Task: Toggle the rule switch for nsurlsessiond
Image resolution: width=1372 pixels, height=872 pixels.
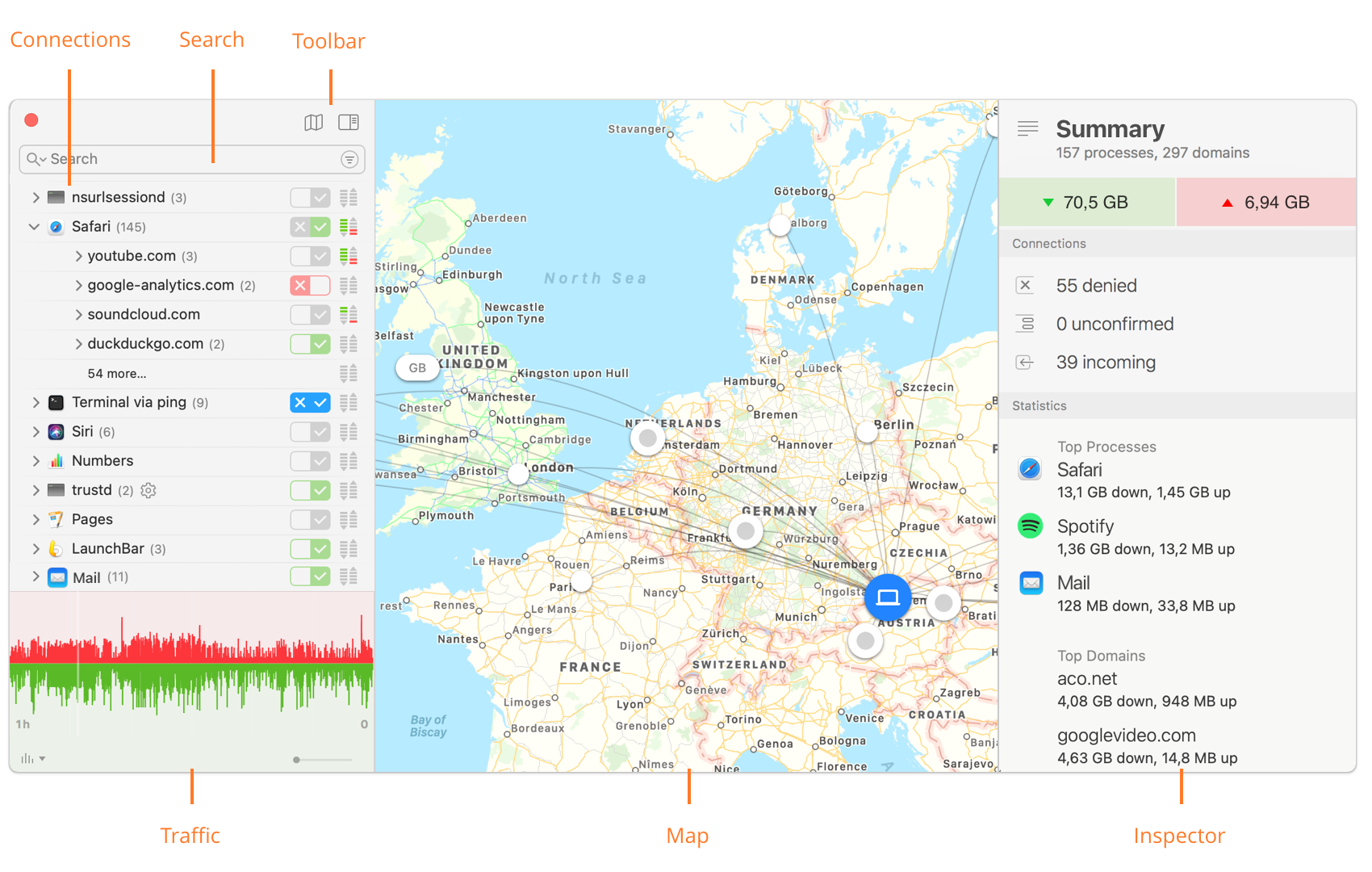Action: [311, 198]
